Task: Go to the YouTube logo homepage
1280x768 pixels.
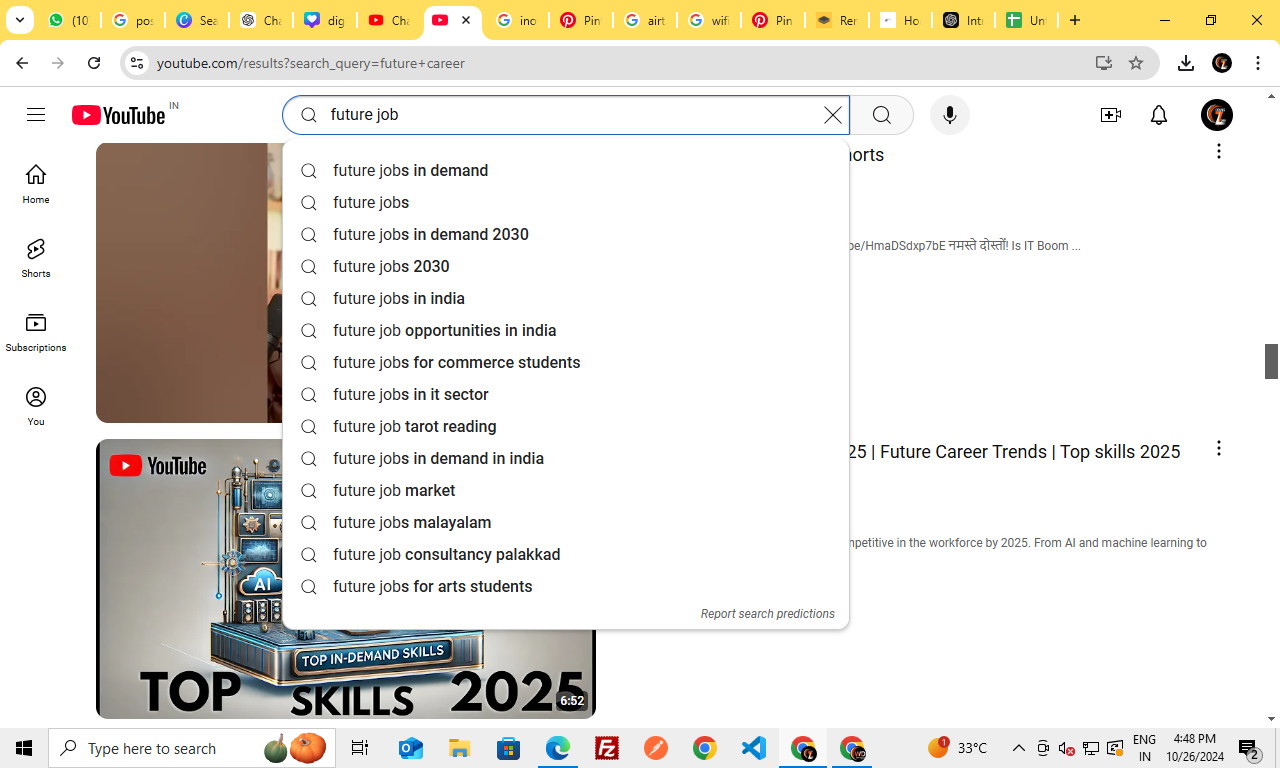Action: tap(119, 115)
